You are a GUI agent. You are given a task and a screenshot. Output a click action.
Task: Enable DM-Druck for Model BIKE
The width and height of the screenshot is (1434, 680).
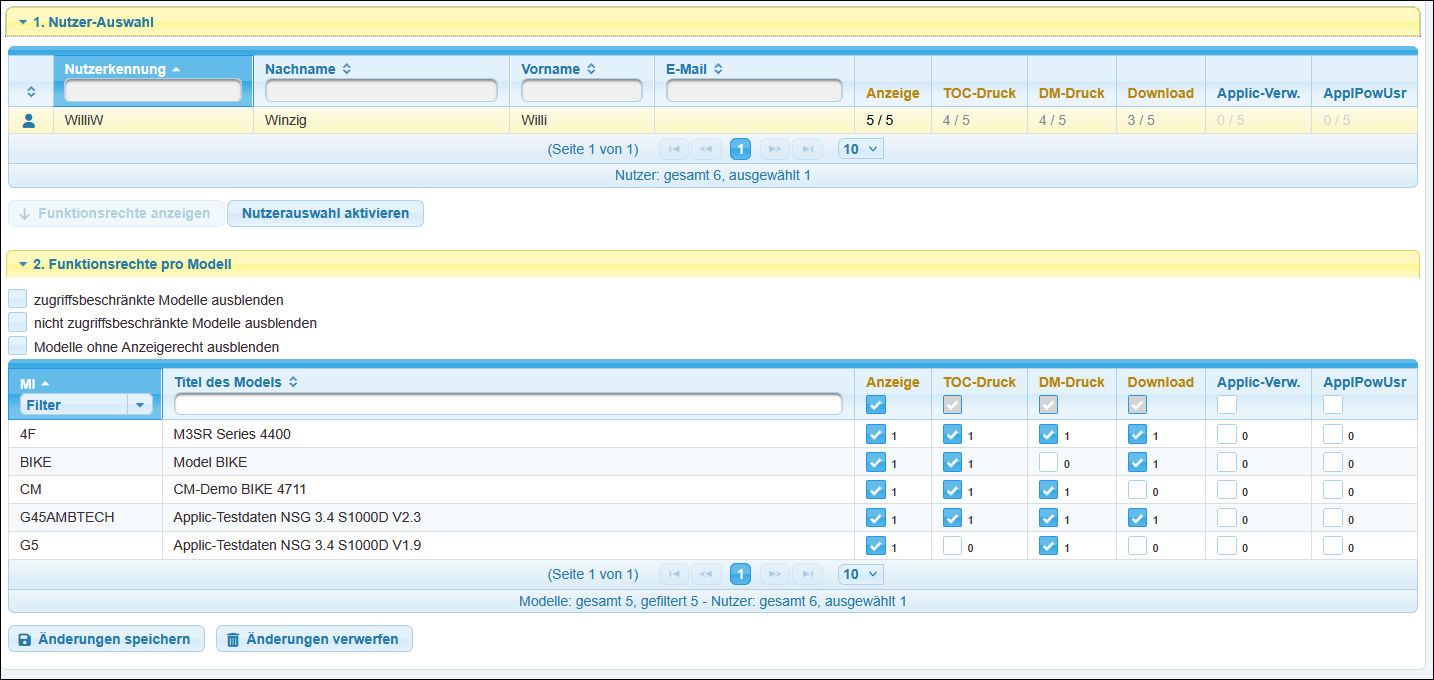(1048, 462)
